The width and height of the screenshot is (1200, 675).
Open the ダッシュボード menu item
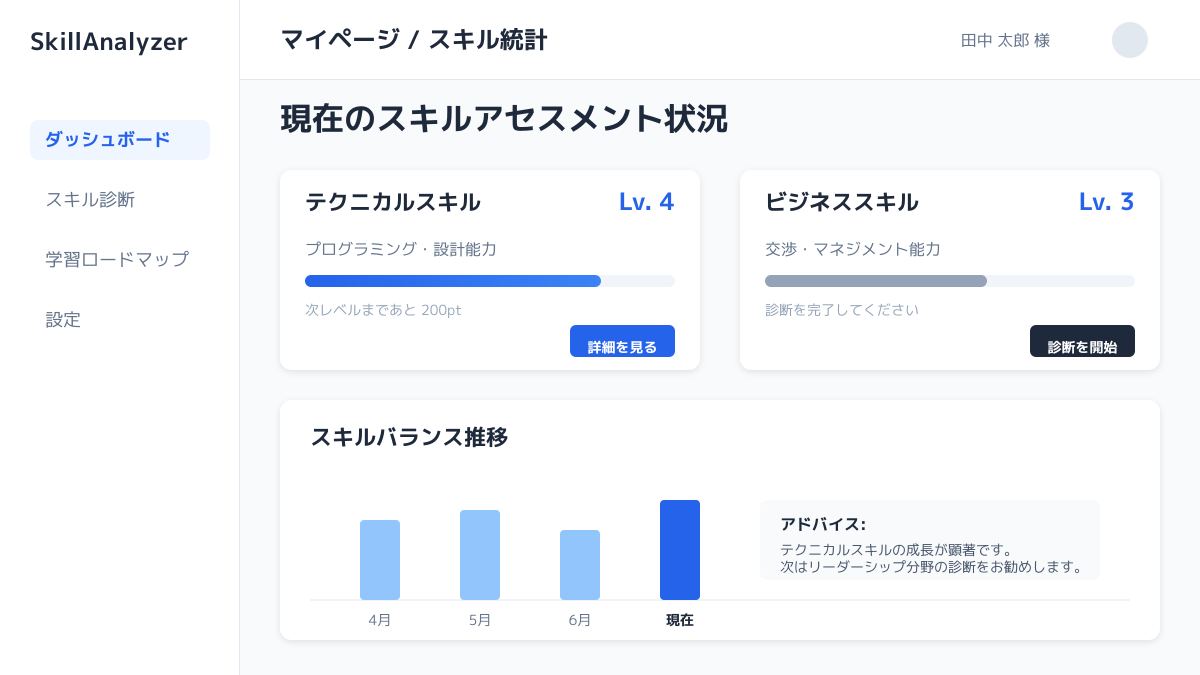click(120, 140)
